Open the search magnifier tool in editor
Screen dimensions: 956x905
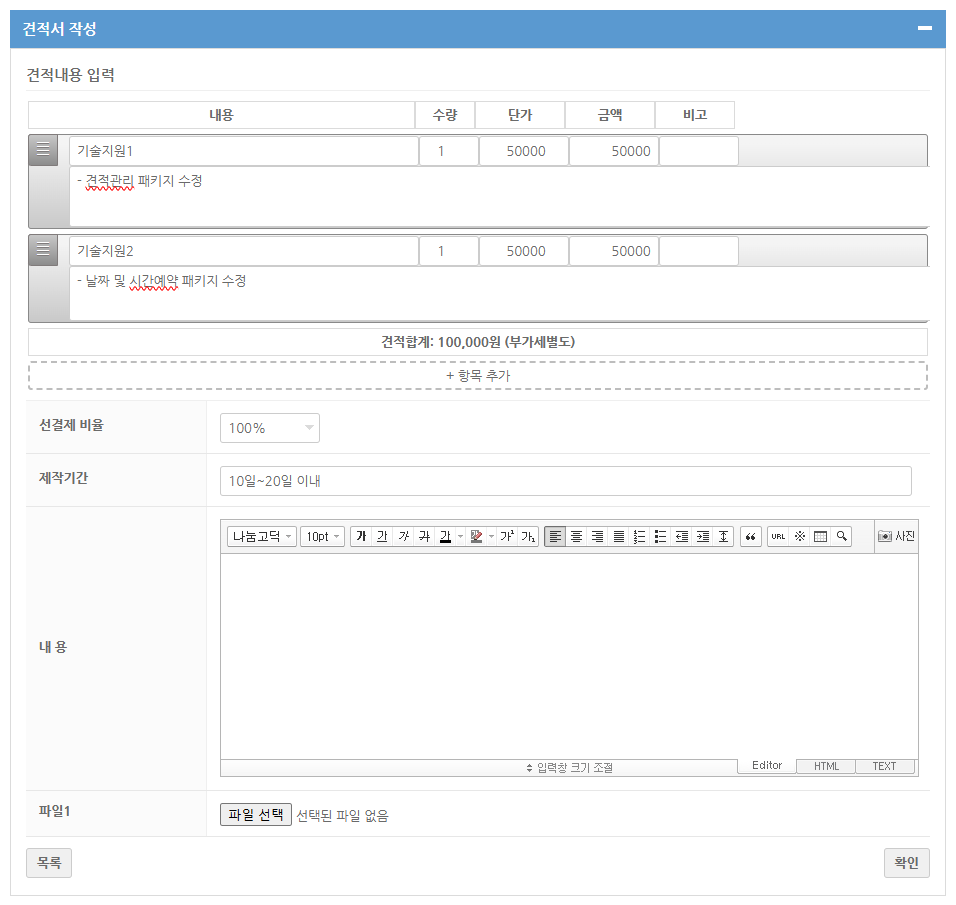841,536
